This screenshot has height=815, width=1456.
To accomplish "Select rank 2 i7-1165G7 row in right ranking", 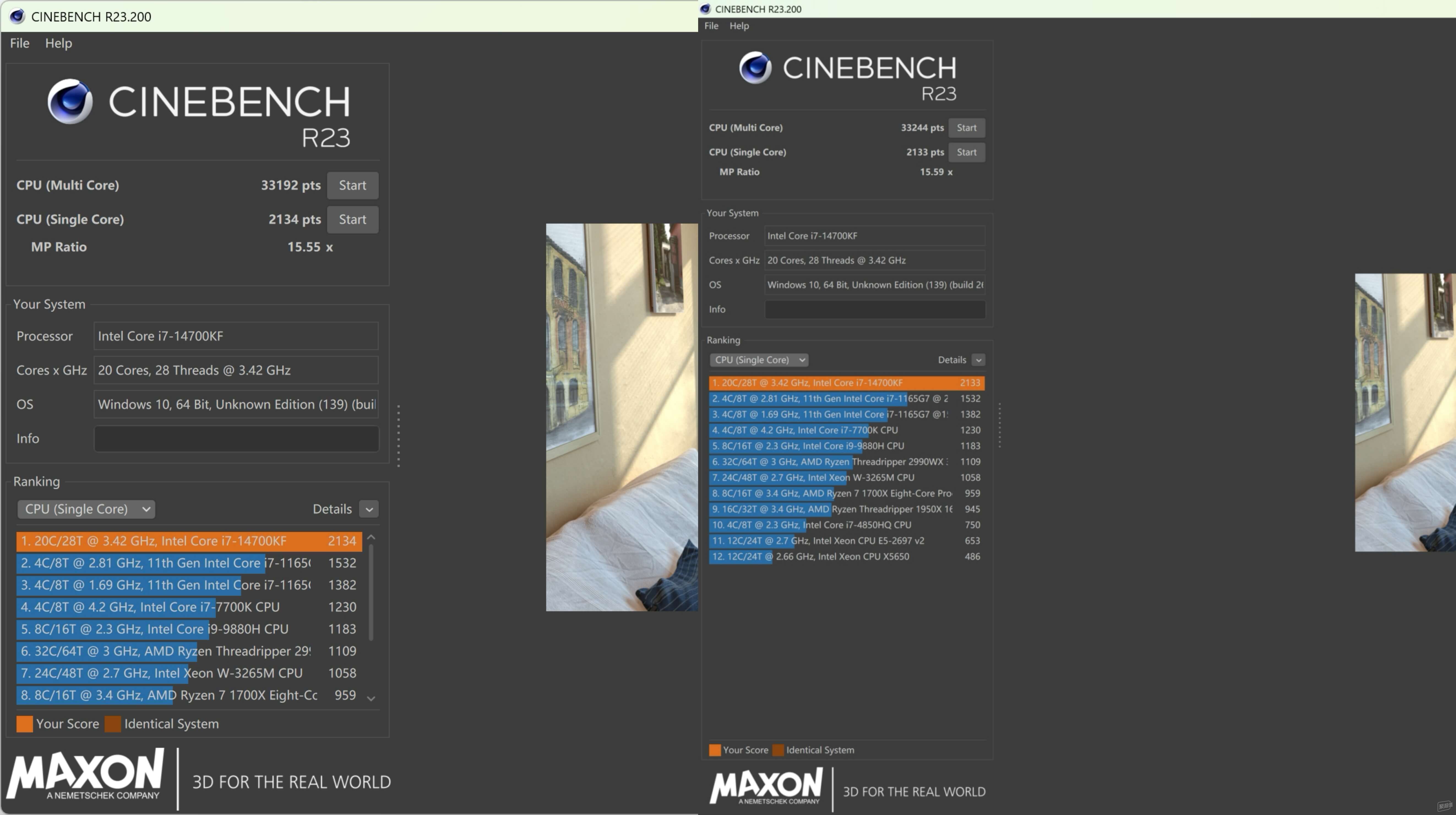I will (x=847, y=398).
